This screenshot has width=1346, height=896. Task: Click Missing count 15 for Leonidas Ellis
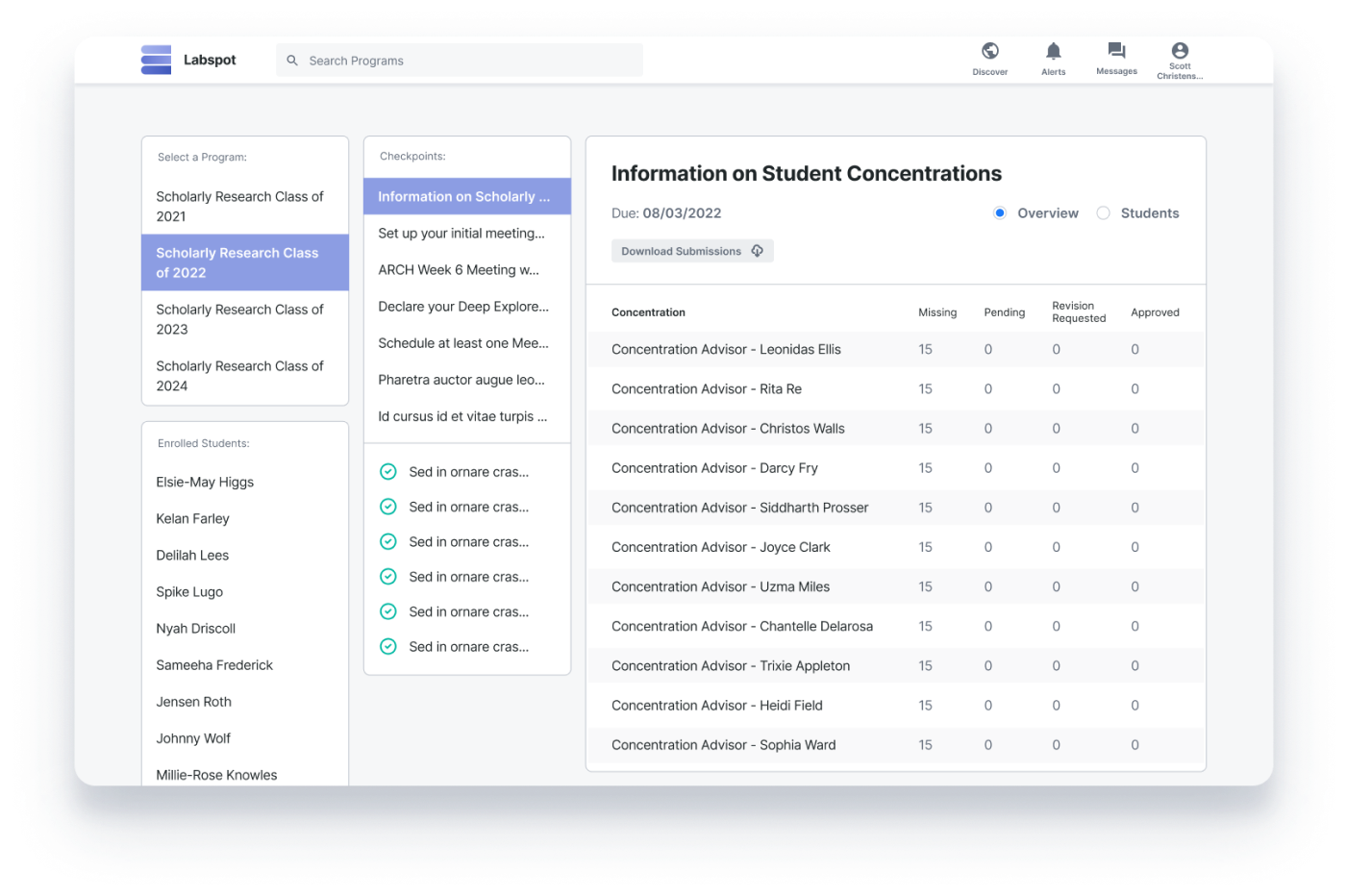pyautogui.click(x=925, y=349)
